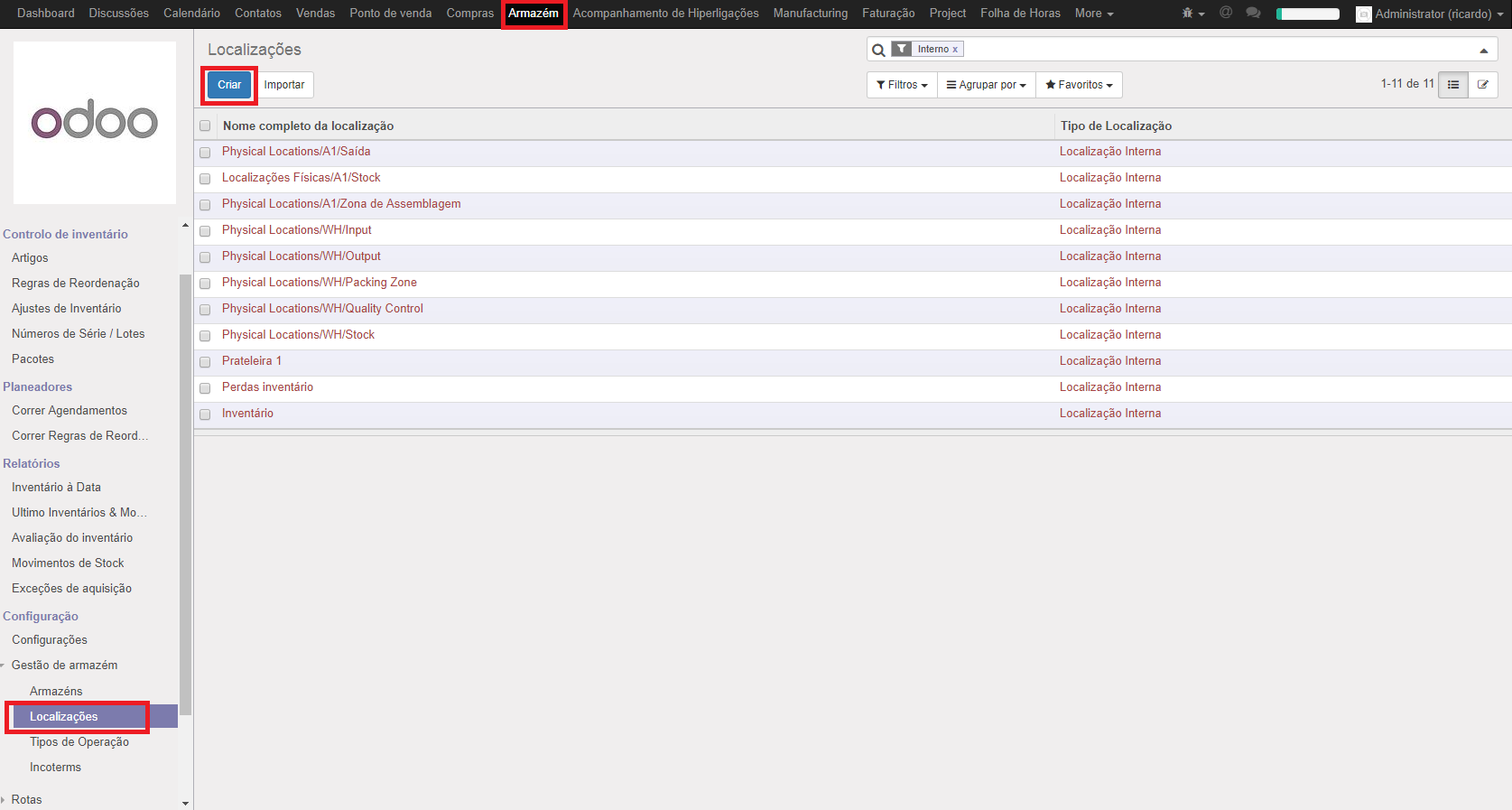
Task: Click the Importar button
Action: click(x=284, y=85)
